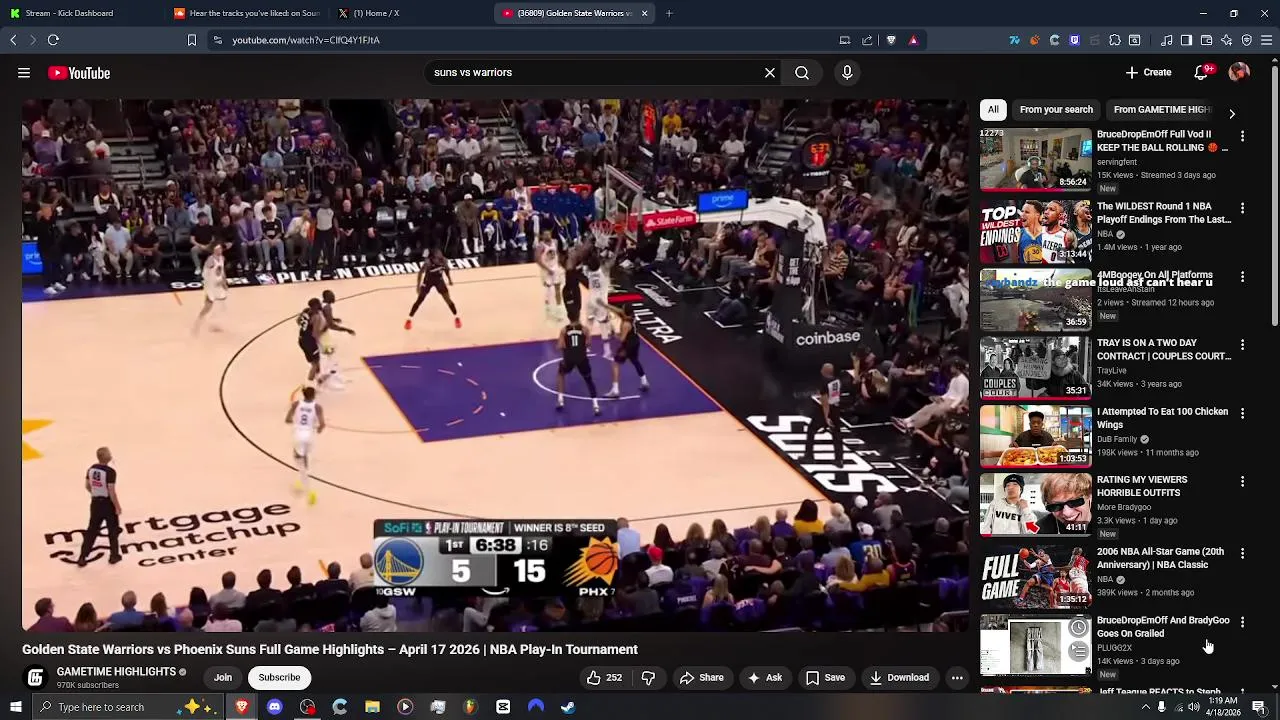Open the GAMETIME HIGHLIGHTS channel name
The width and height of the screenshot is (1280, 720).
point(116,672)
